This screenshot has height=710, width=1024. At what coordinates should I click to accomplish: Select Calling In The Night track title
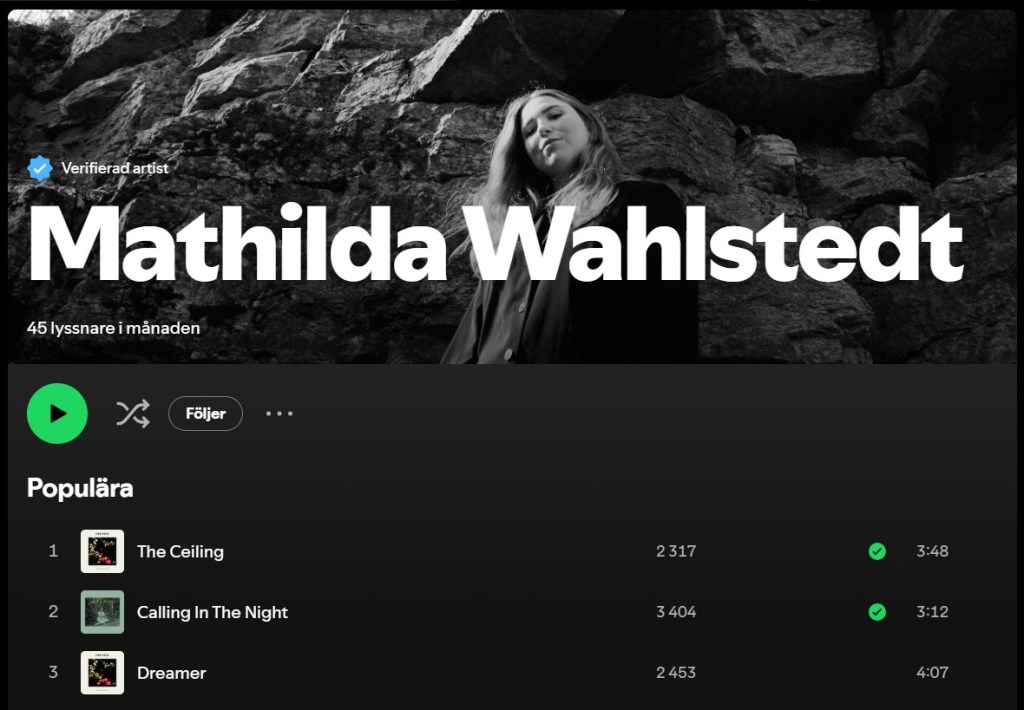(x=212, y=613)
